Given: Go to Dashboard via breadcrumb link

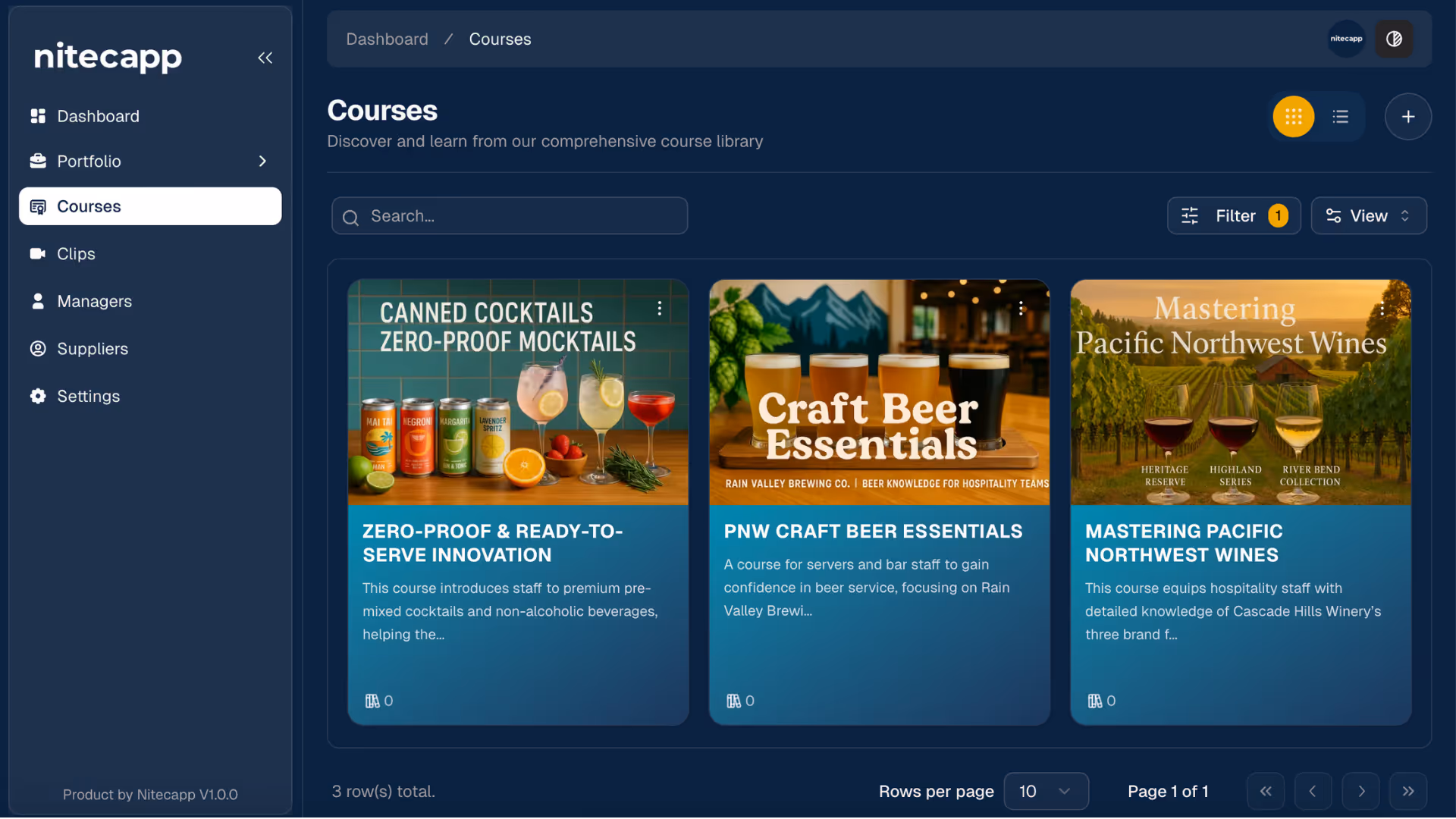Looking at the screenshot, I should pos(387,39).
